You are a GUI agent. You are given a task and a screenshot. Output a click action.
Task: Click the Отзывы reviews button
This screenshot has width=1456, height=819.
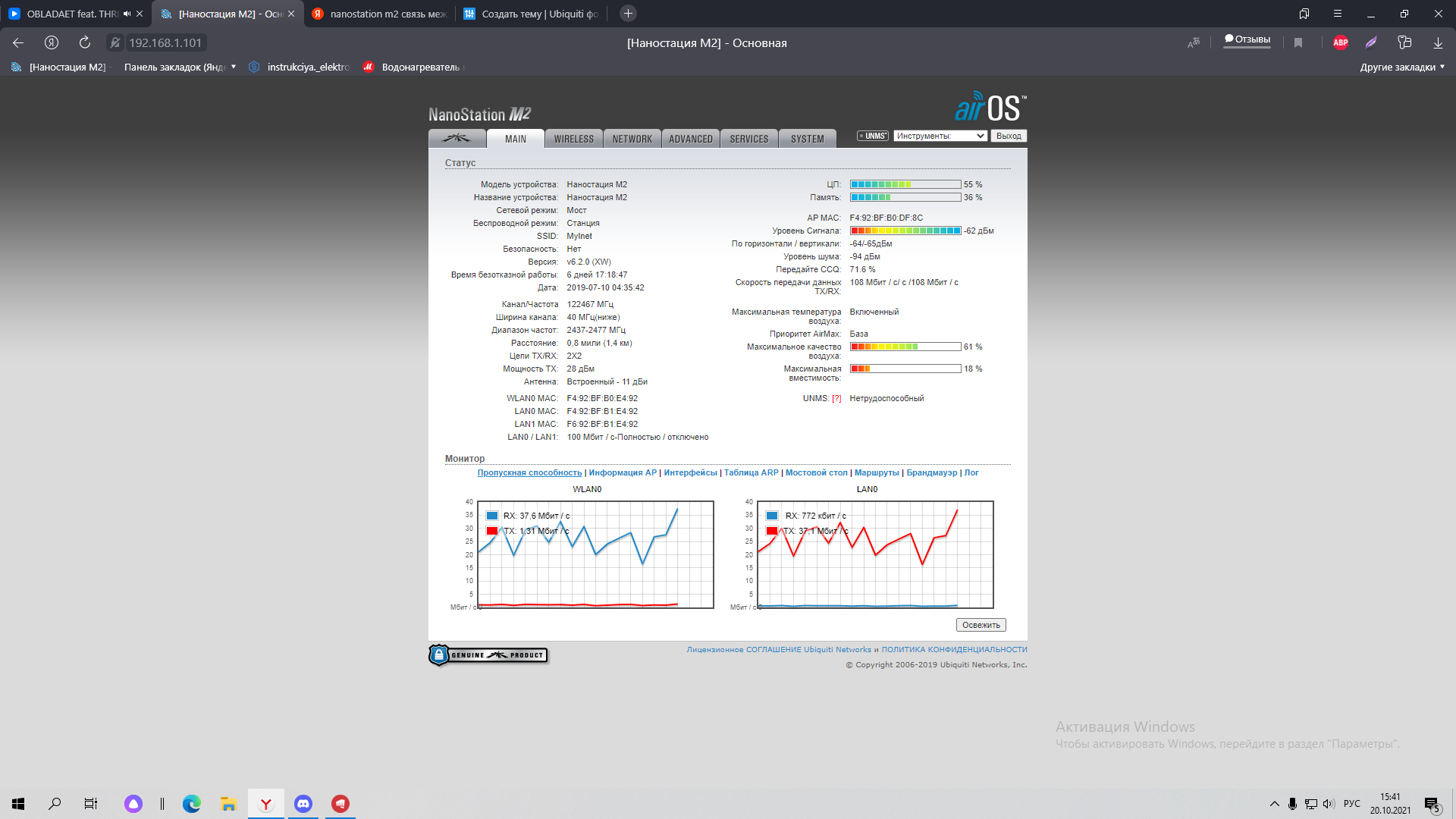[x=1247, y=40]
